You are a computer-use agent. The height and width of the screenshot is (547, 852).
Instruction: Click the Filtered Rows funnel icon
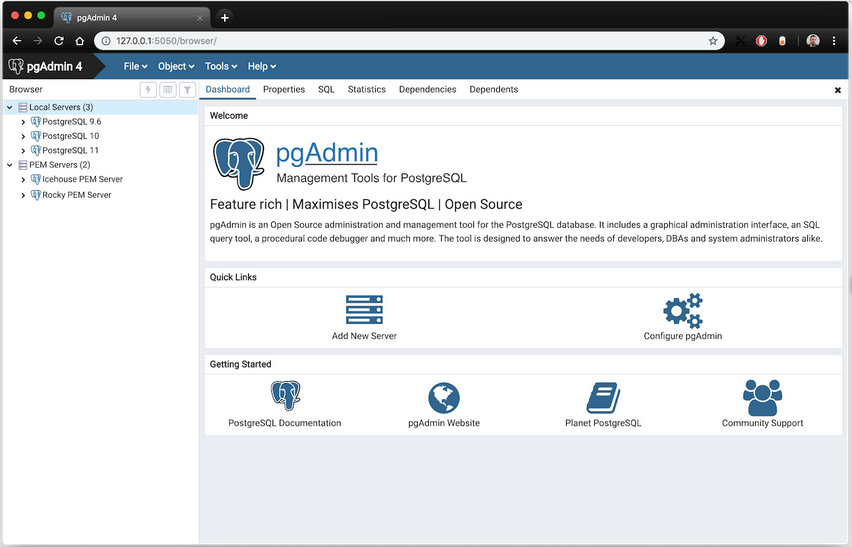coord(187,90)
